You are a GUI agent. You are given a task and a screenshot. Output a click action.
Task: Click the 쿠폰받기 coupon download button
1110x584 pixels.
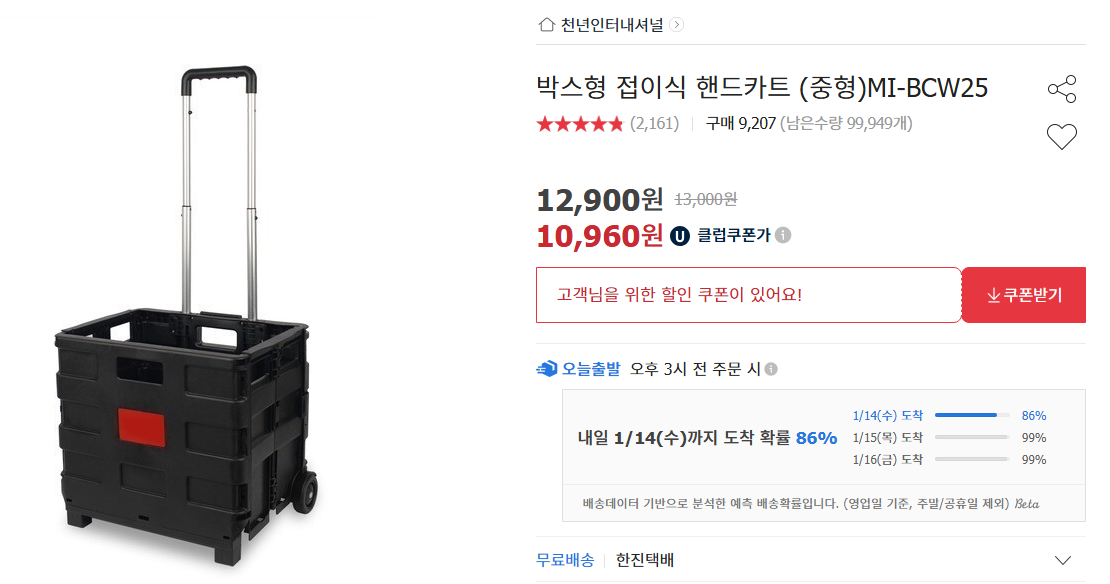click(1023, 294)
